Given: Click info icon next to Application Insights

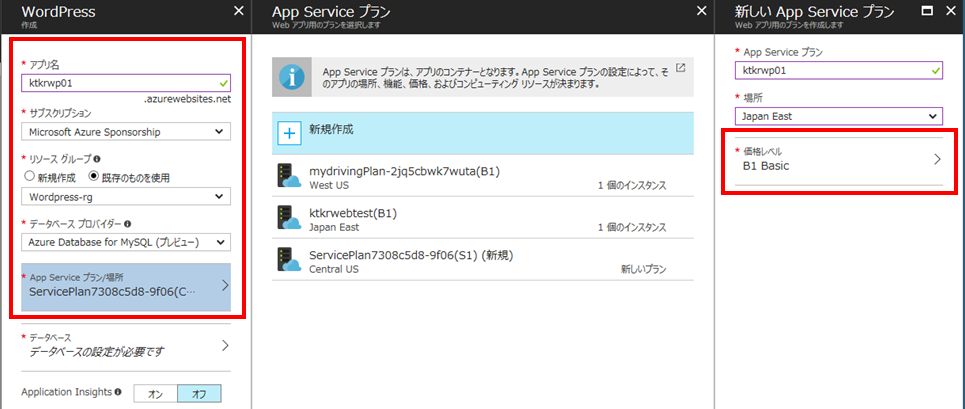Looking at the screenshot, I should 118,391.
